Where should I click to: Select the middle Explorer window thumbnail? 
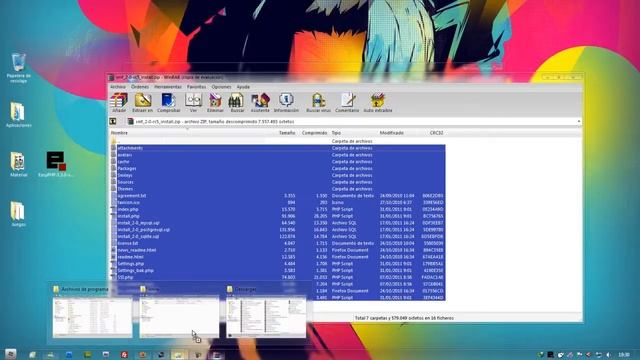pyautogui.click(x=179, y=312)
